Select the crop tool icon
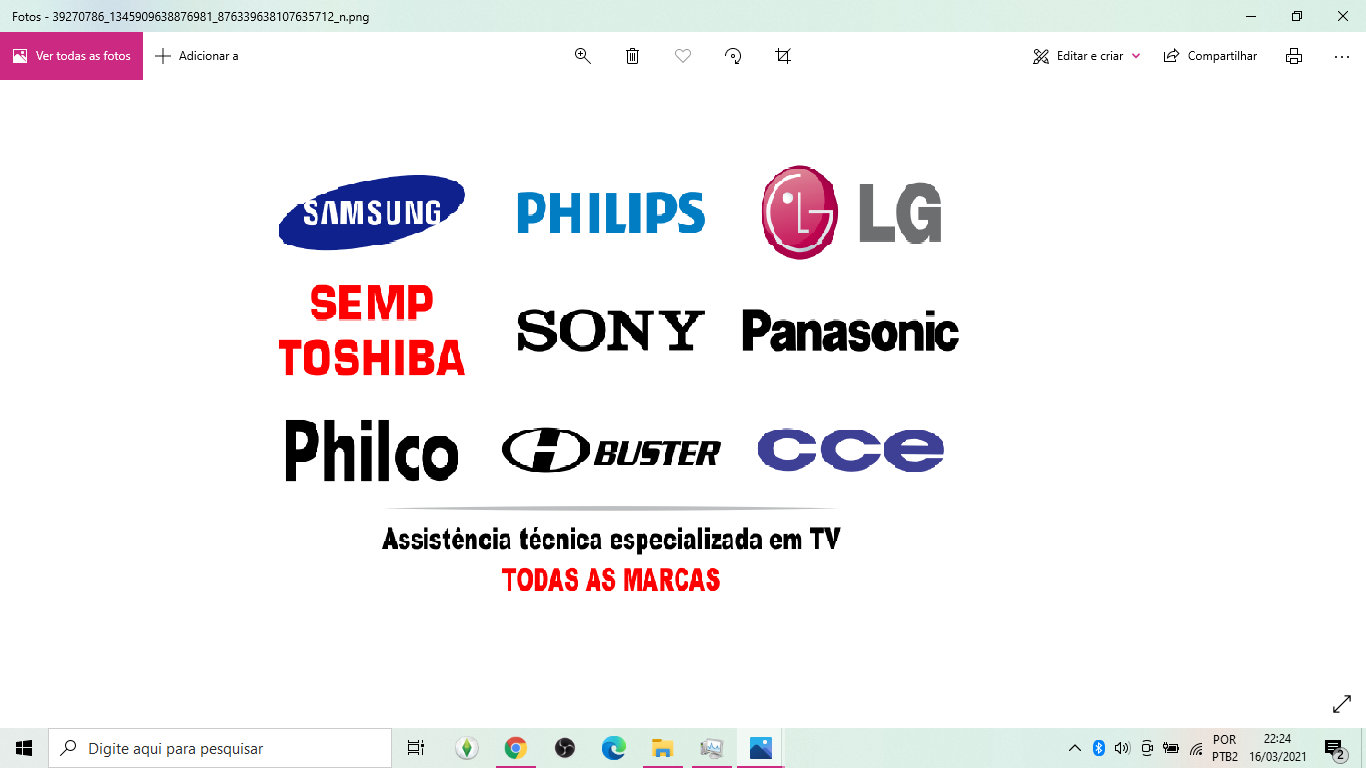Image resolution: width=1366 pixels, height=768 pixels. (783, 56)
